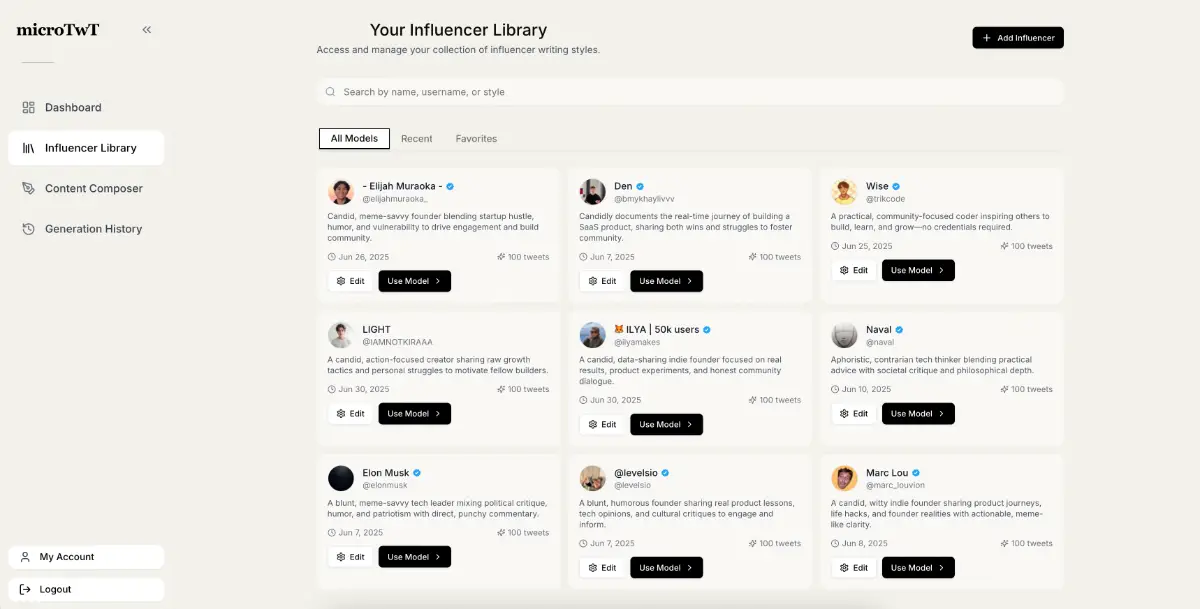Focus the influencer search field
Viewport: 1200px width, 609px height.
tap(690, 92)
